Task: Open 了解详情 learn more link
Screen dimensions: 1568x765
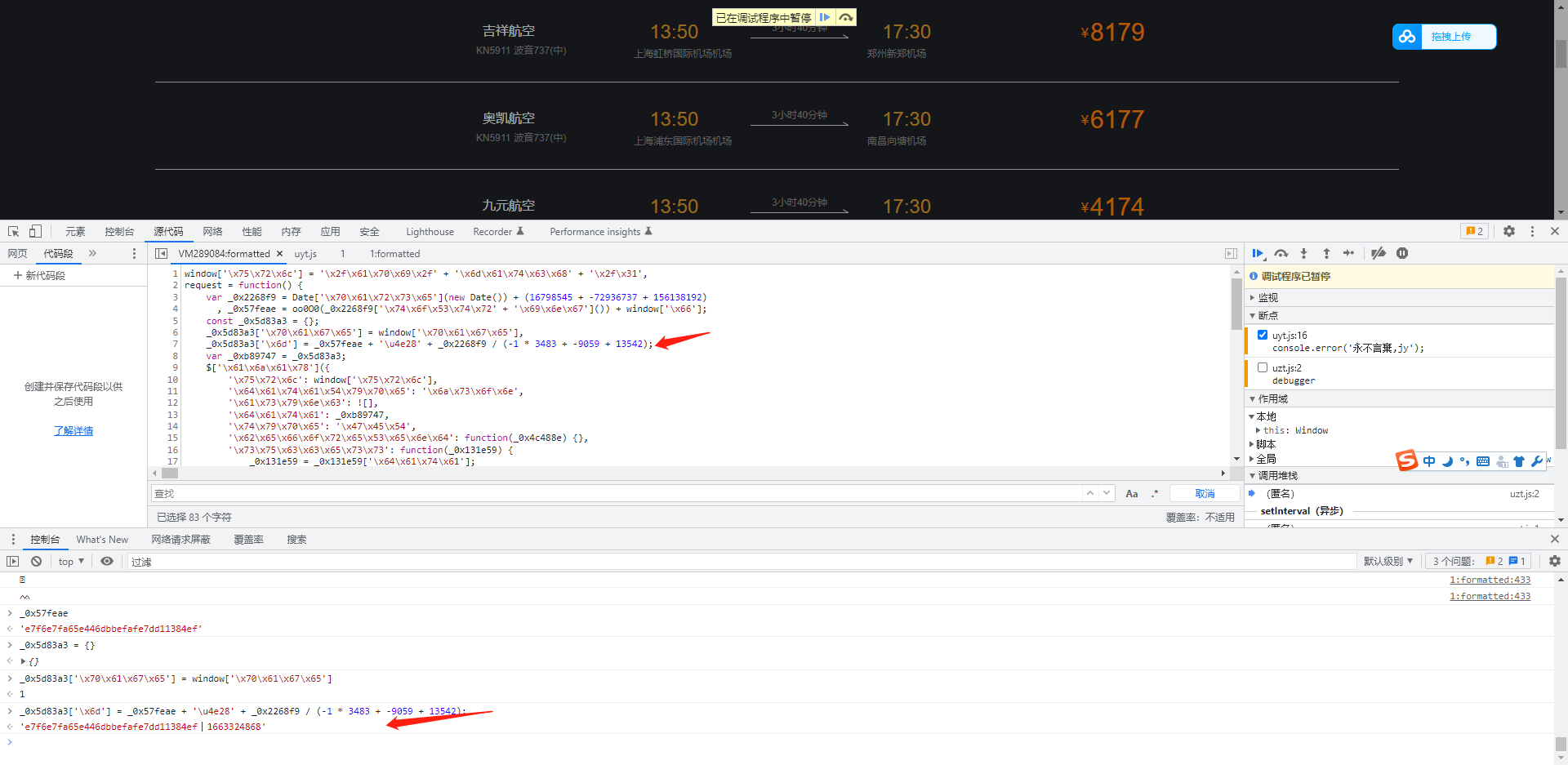Action: coord(73,431)
